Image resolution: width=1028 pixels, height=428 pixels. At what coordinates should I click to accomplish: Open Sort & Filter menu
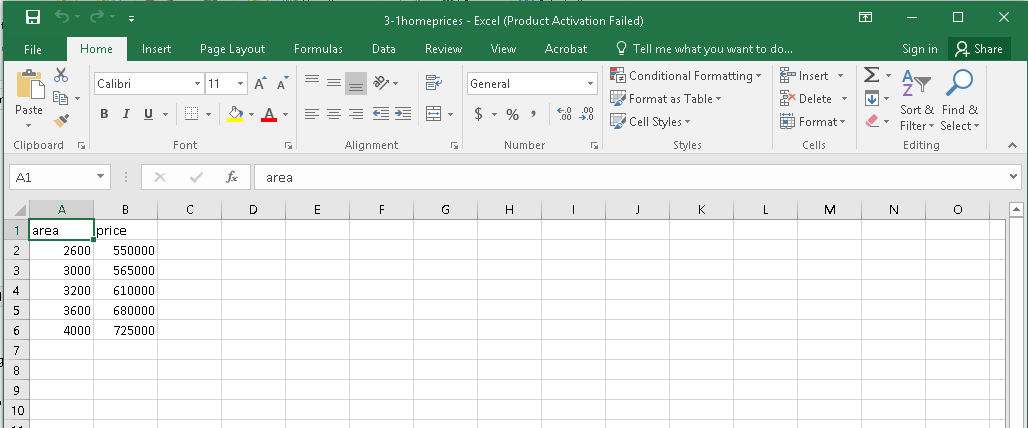[x=917, y=99]
